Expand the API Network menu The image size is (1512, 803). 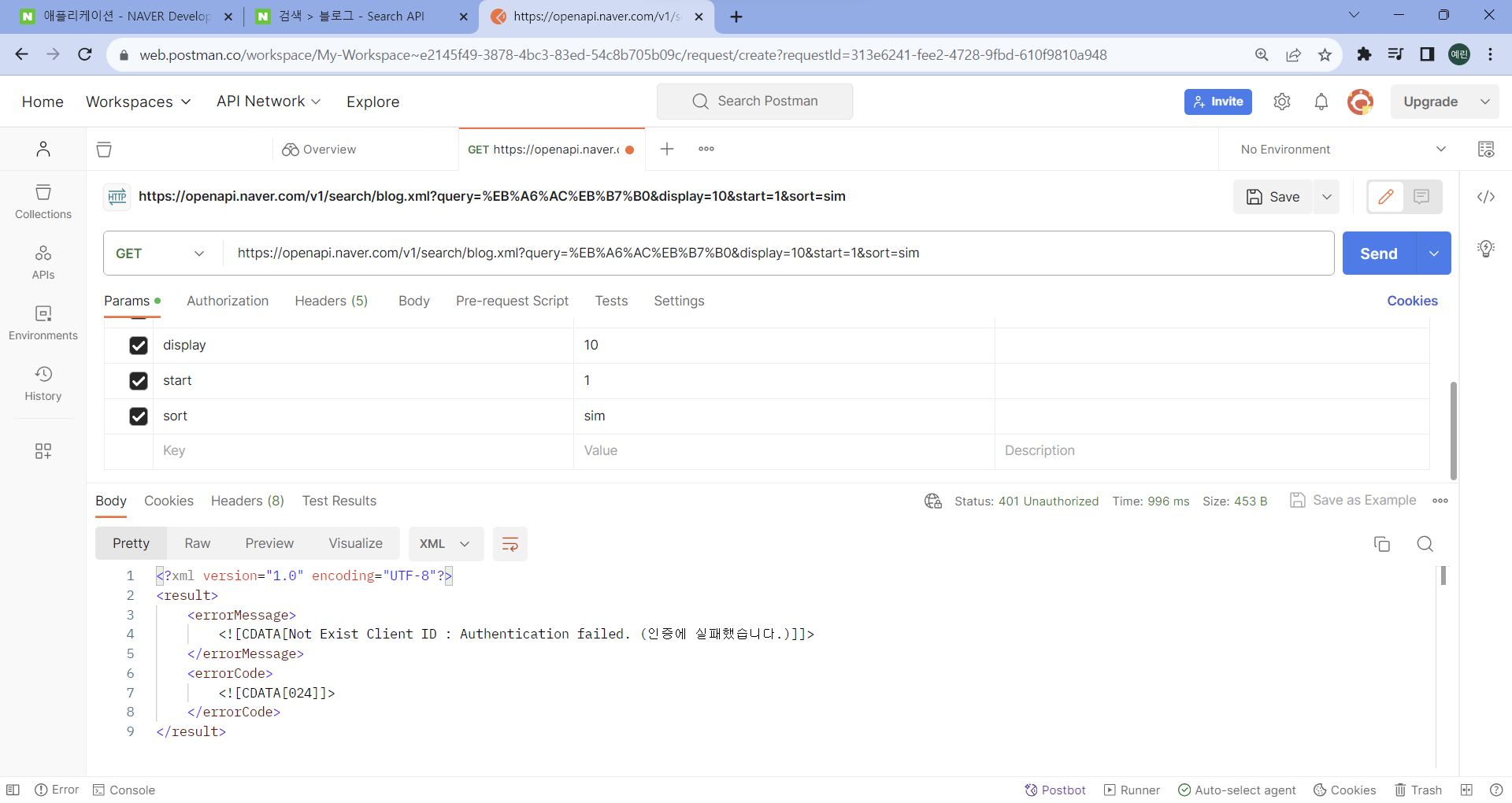(269, 102)
